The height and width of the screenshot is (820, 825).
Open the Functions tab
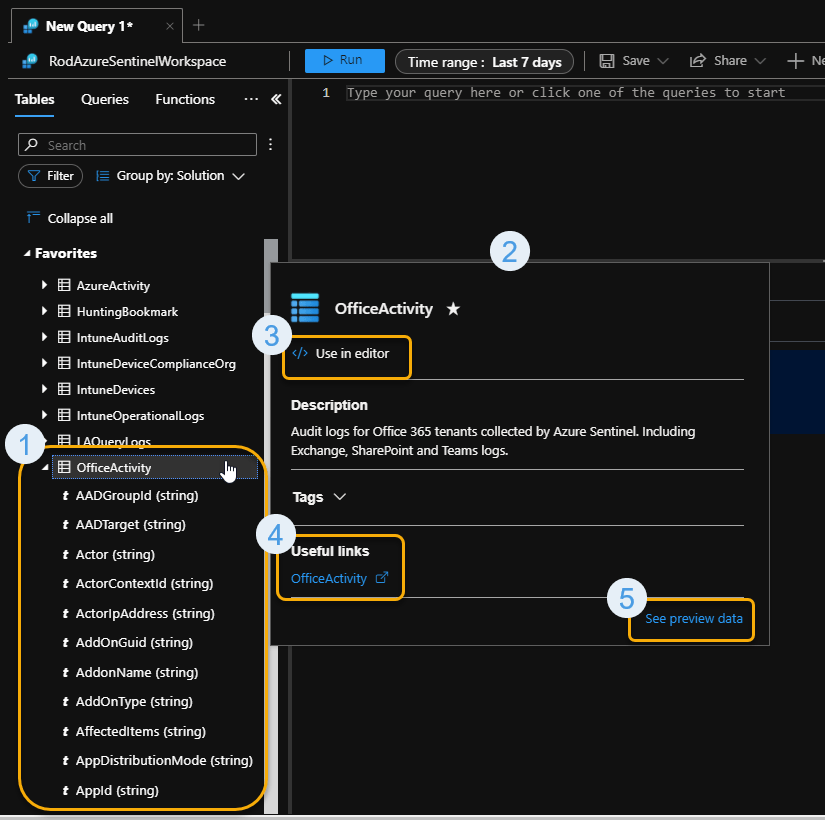tap(184, 99)
